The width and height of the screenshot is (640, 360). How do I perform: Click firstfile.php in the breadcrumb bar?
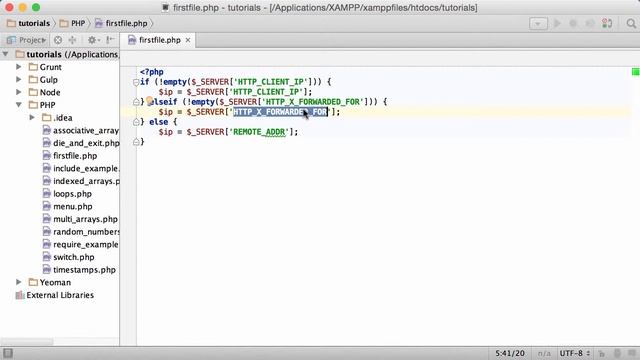click(122, 23)
